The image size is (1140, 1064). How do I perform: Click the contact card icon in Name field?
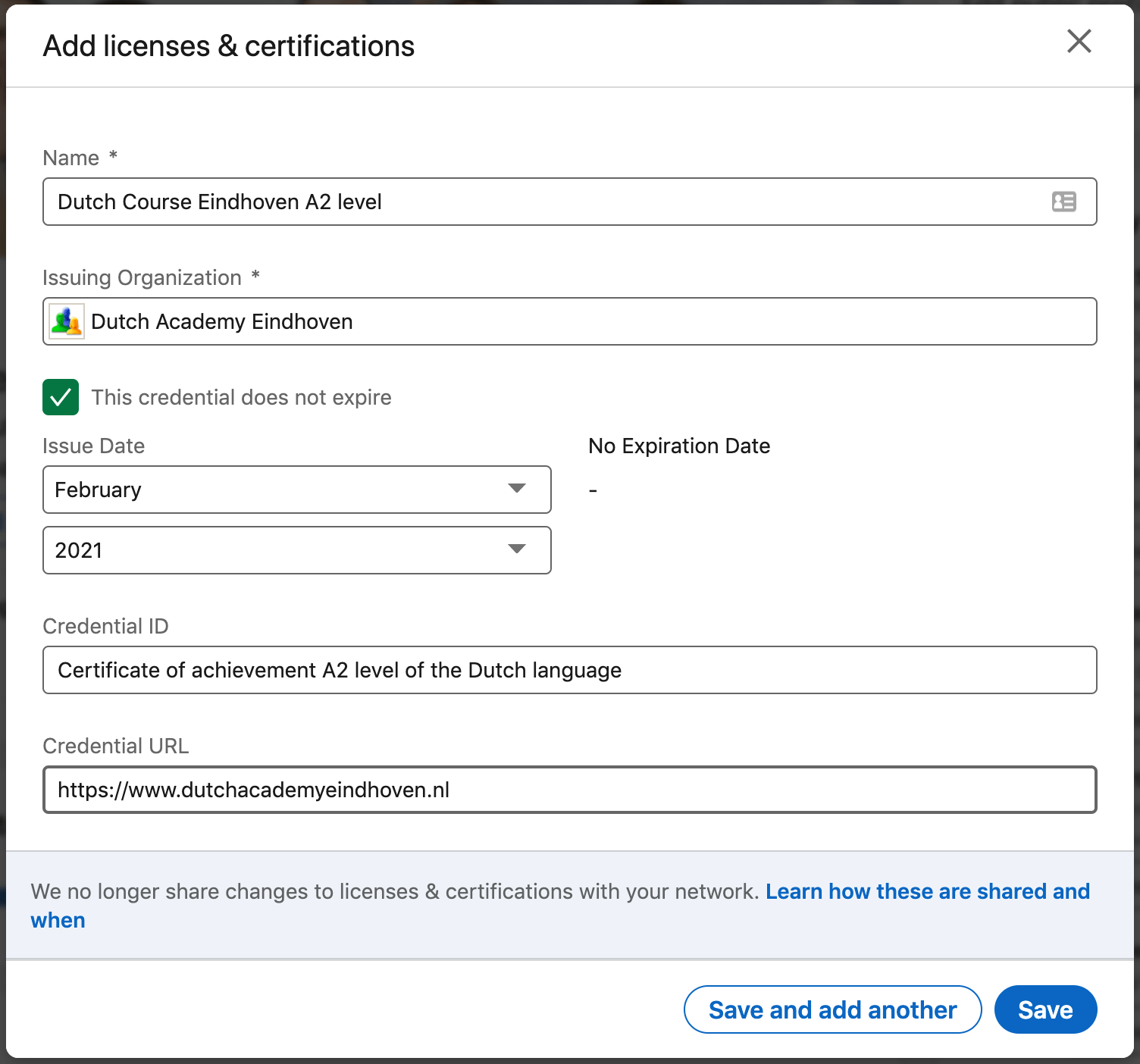tap(1063, 202)
